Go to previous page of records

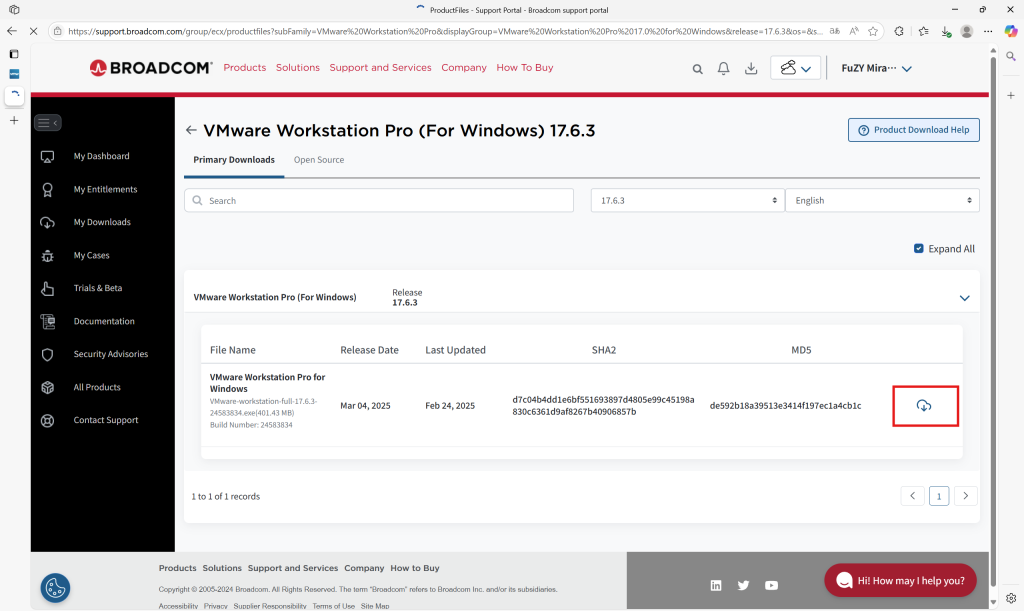[x=912, y=496]
